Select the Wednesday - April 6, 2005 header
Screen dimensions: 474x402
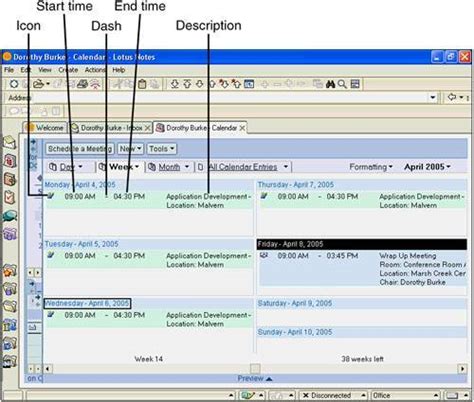(87, 303)
